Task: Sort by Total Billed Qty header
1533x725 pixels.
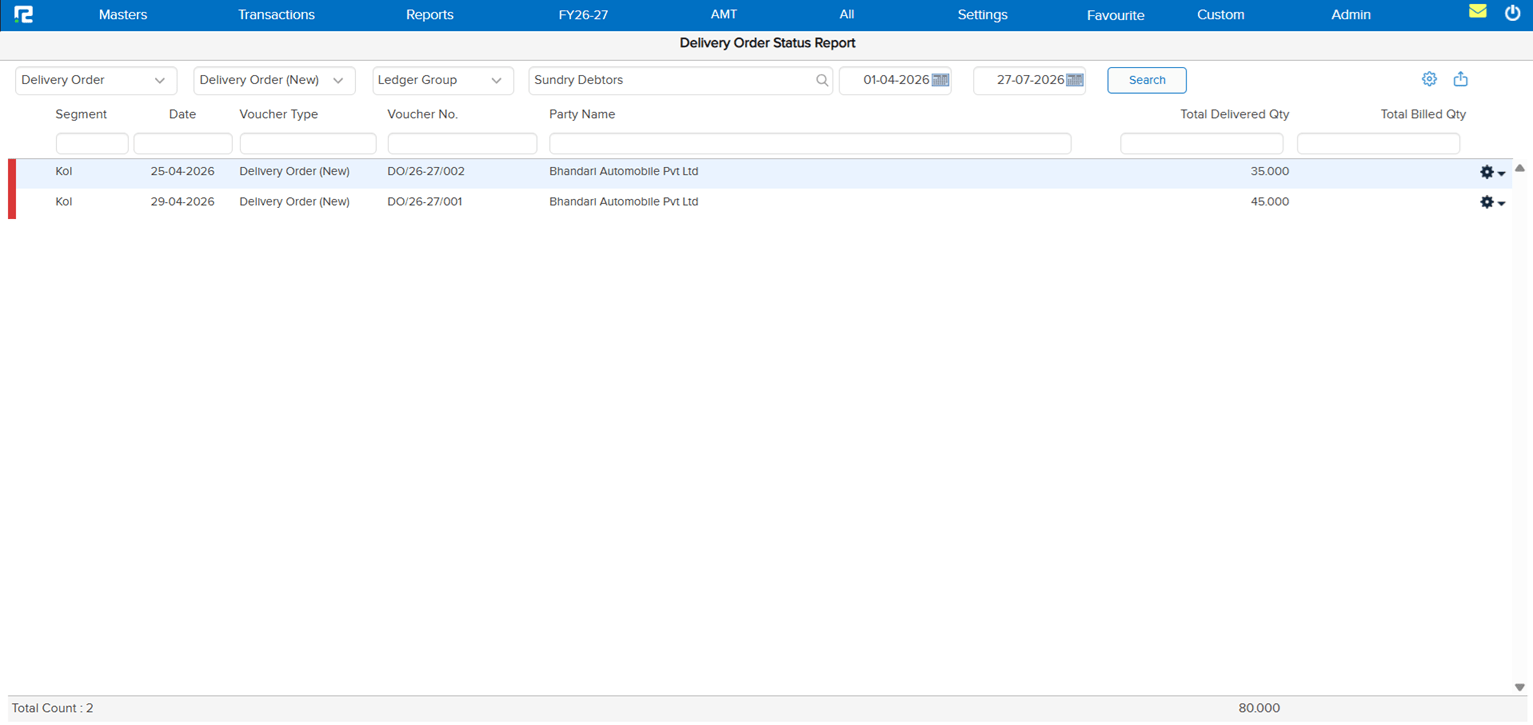Action: 1423,115
